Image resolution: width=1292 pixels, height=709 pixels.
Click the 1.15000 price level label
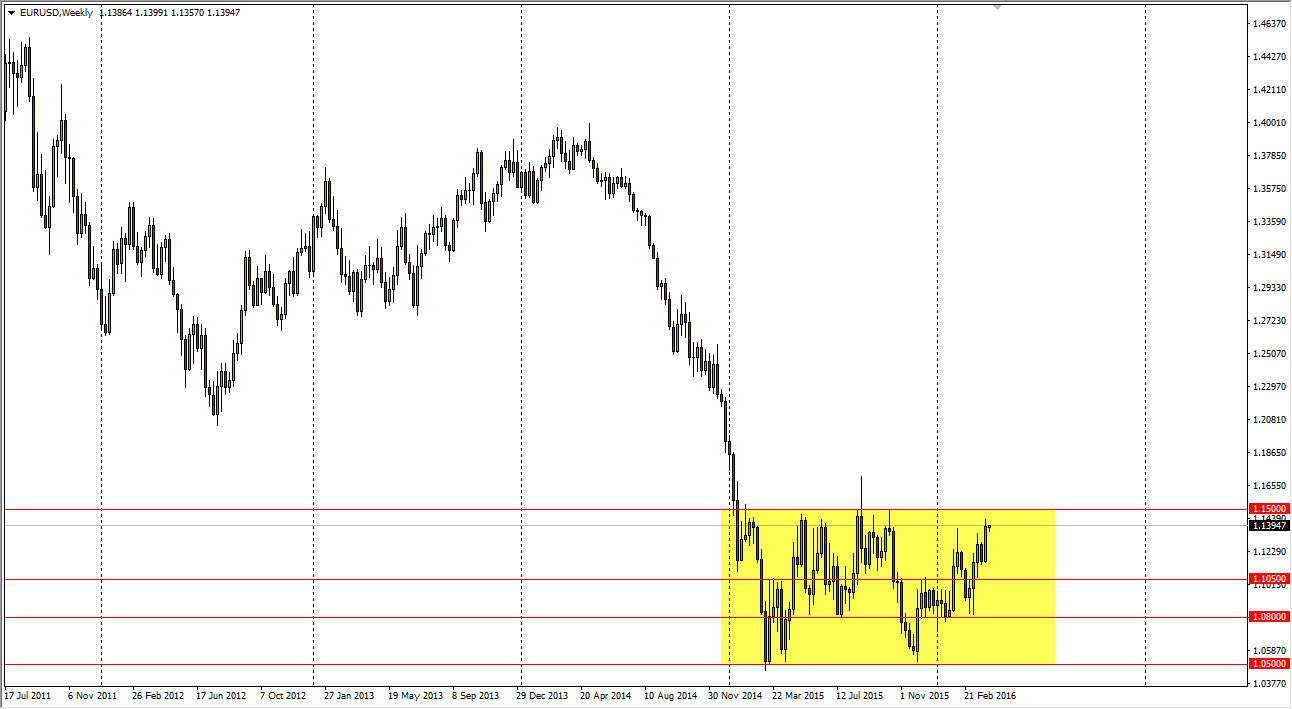tap(1268, 509)
